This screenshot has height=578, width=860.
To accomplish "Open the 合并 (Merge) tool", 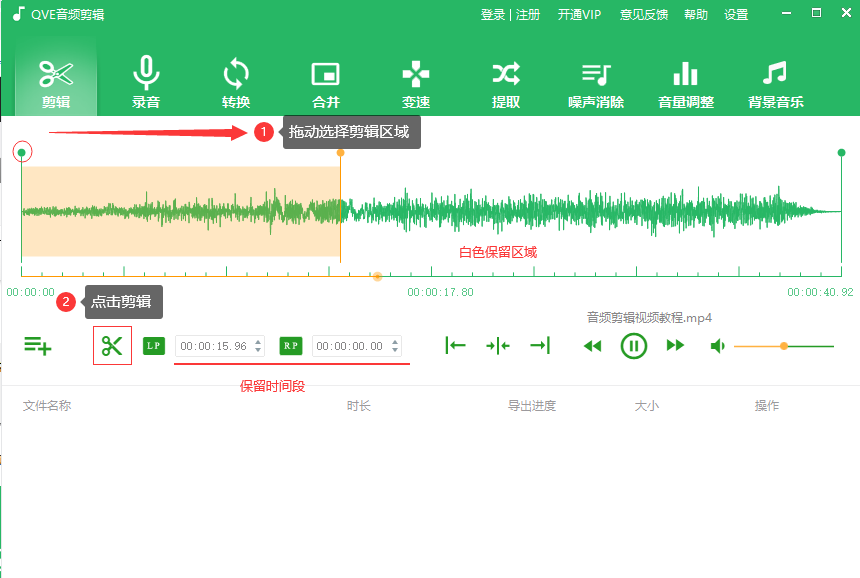I will coord(324,80).
